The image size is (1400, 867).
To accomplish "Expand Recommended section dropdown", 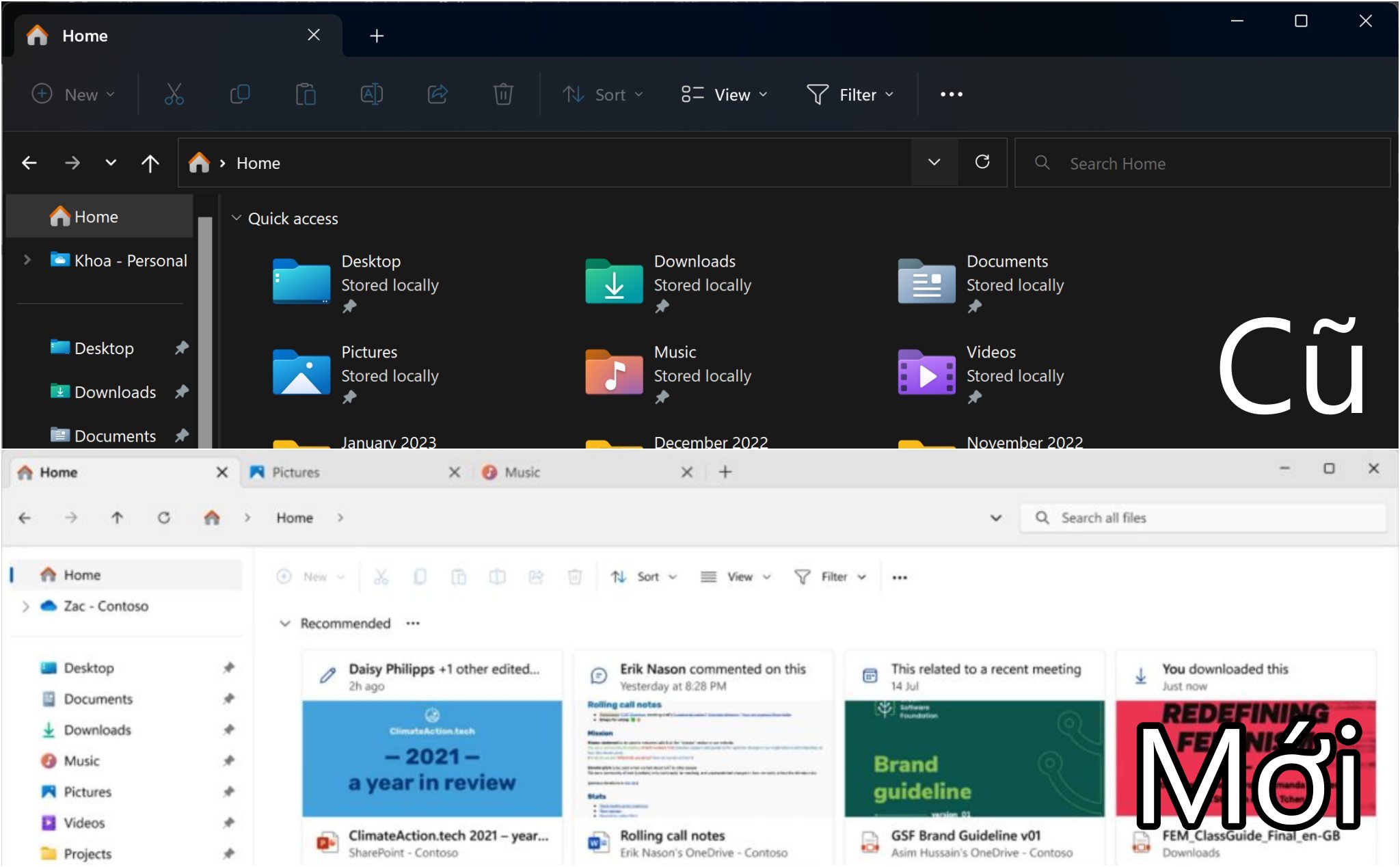I will pos(284,621).
